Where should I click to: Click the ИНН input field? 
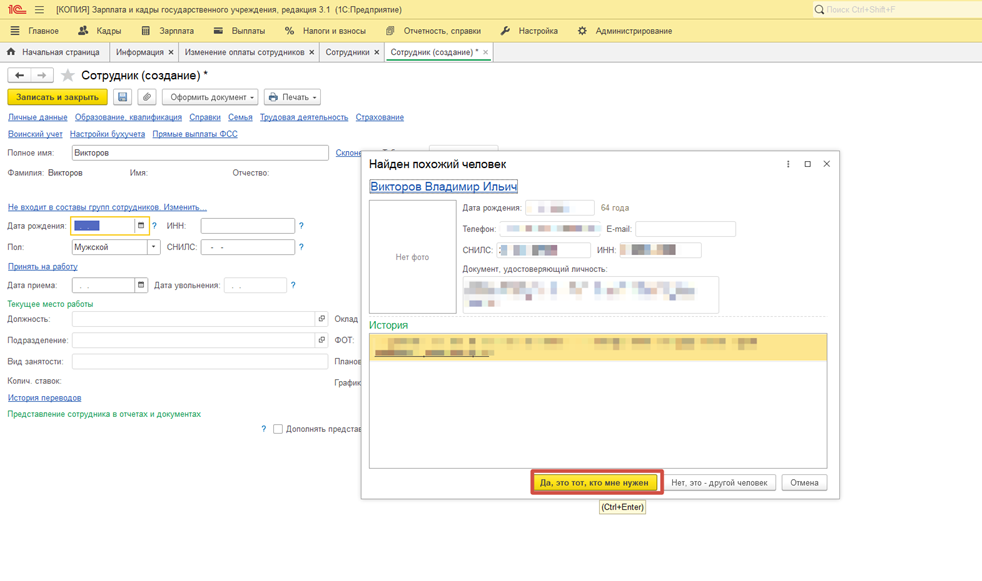click(x=247, y=225)
